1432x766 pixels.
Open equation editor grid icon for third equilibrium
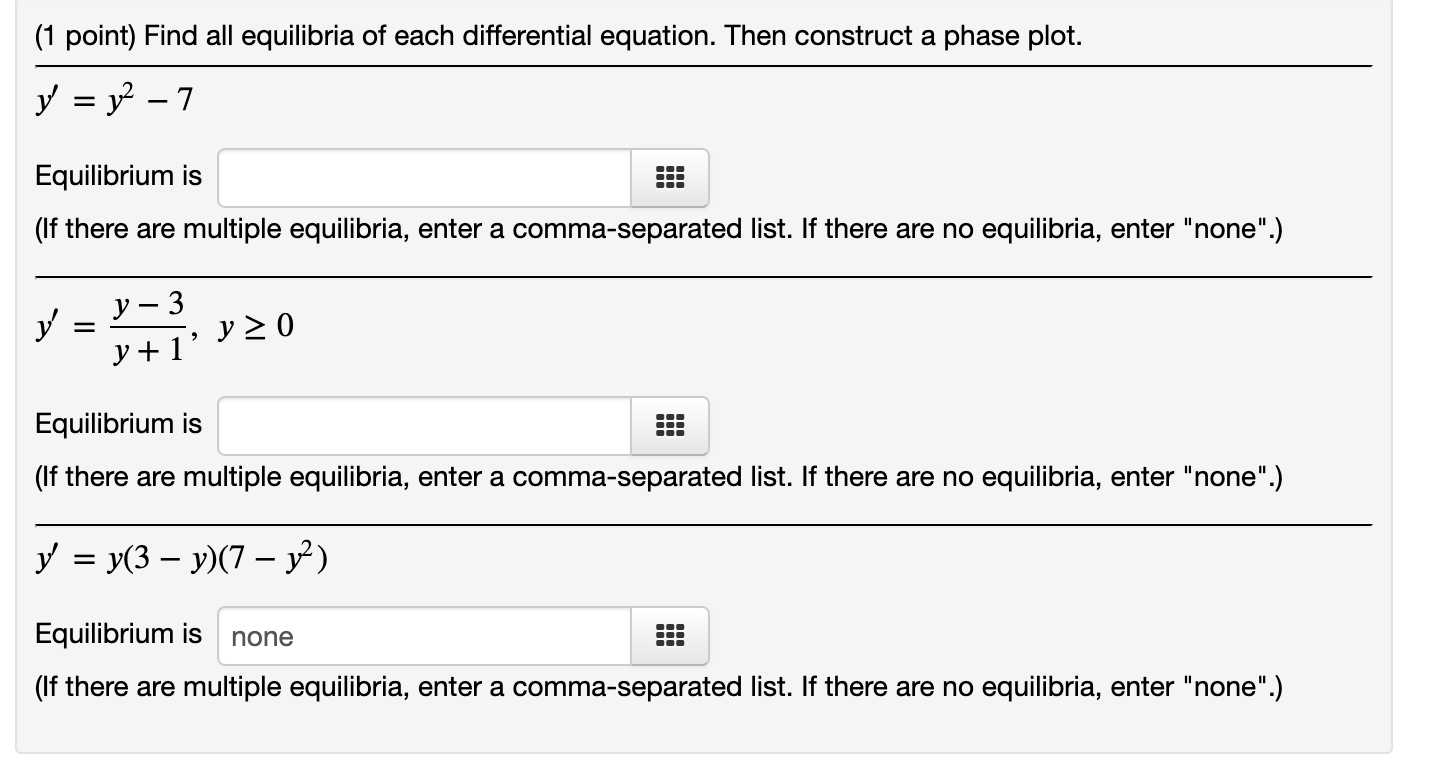(669, 636)
